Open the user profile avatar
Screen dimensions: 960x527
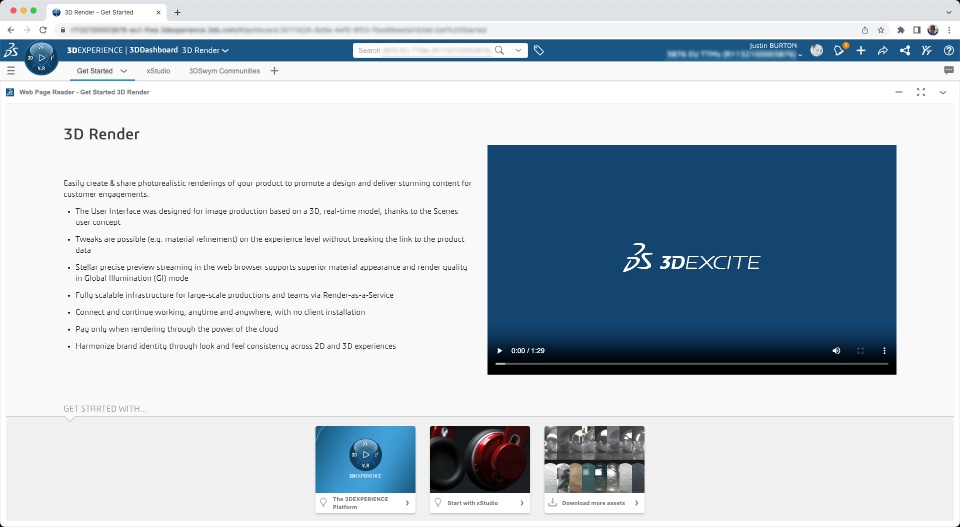pos(817,51)
